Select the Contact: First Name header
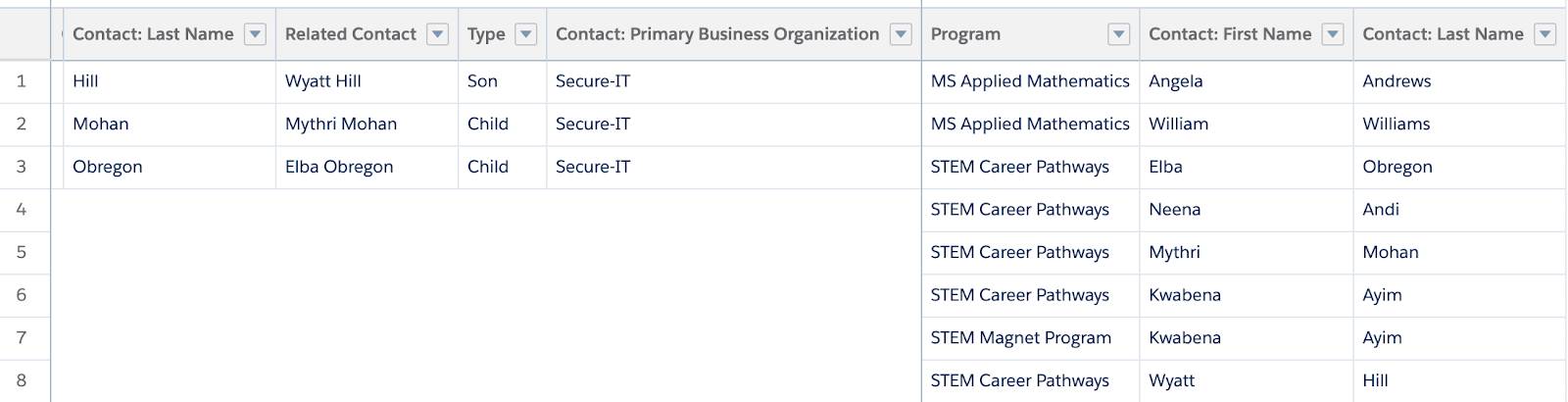The image size is (1568, 402). (x=1229, y=34)
